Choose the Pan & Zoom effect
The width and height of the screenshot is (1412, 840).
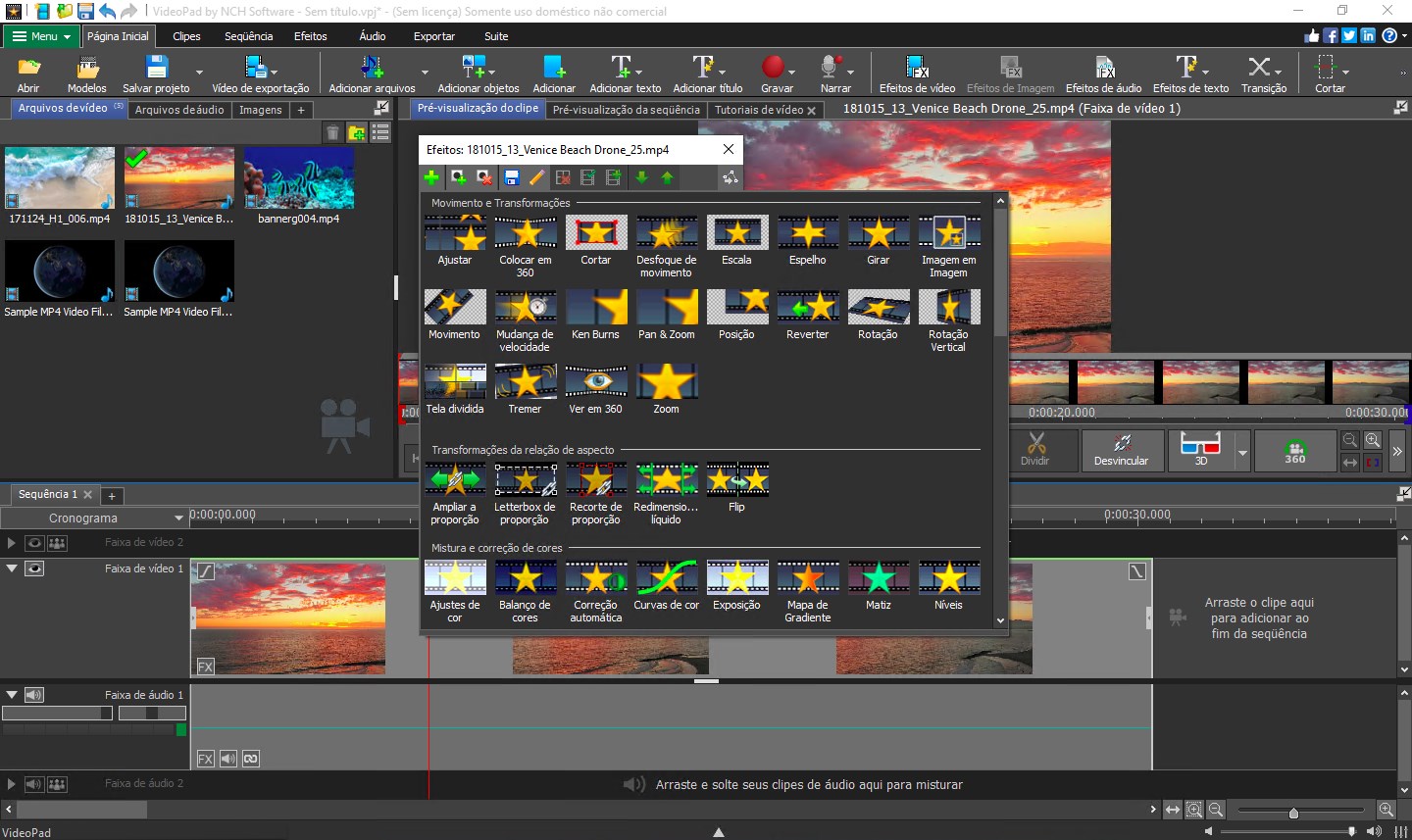666,308
